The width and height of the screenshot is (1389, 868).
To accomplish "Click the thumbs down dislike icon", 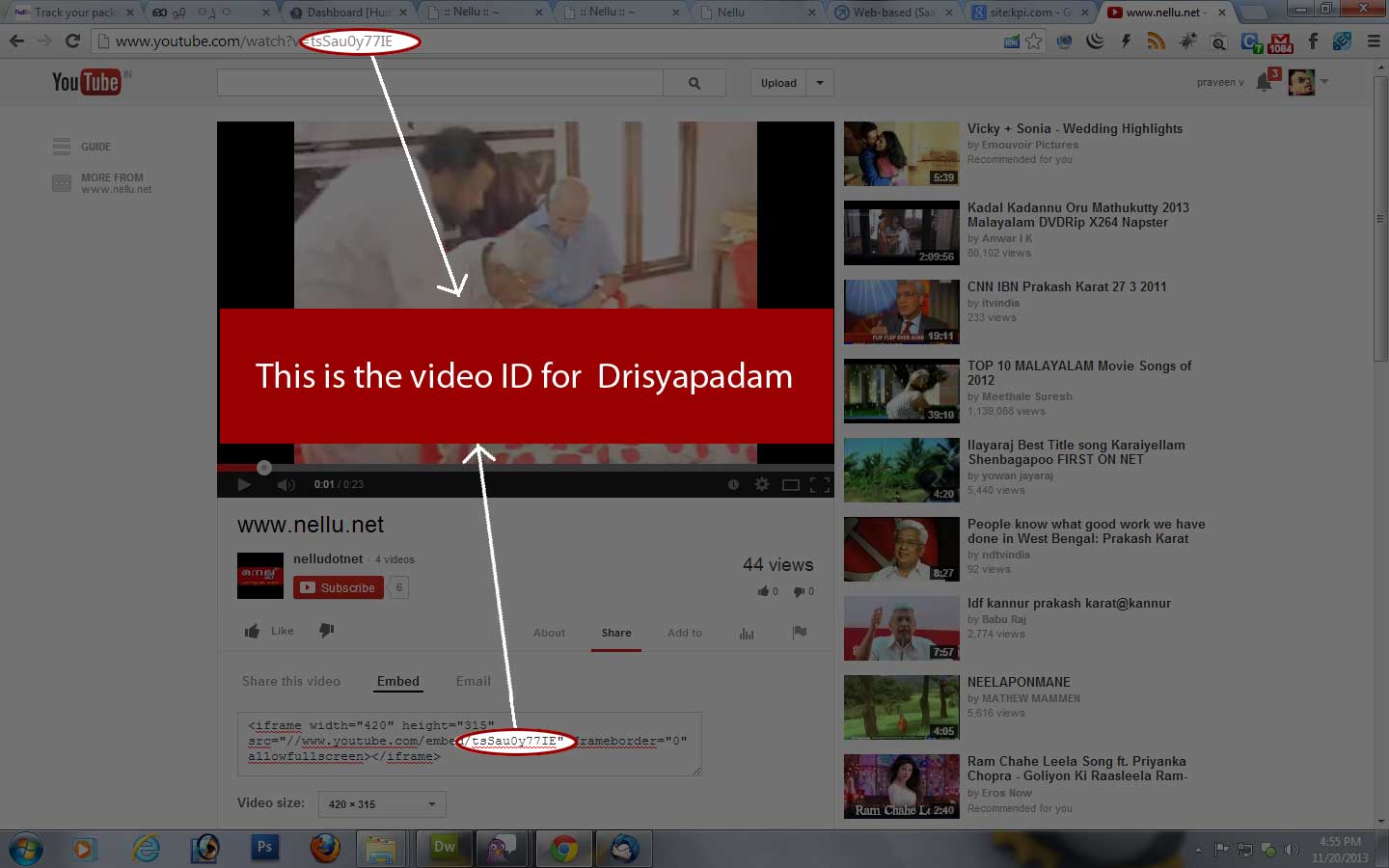I will [x=327, y=631].
